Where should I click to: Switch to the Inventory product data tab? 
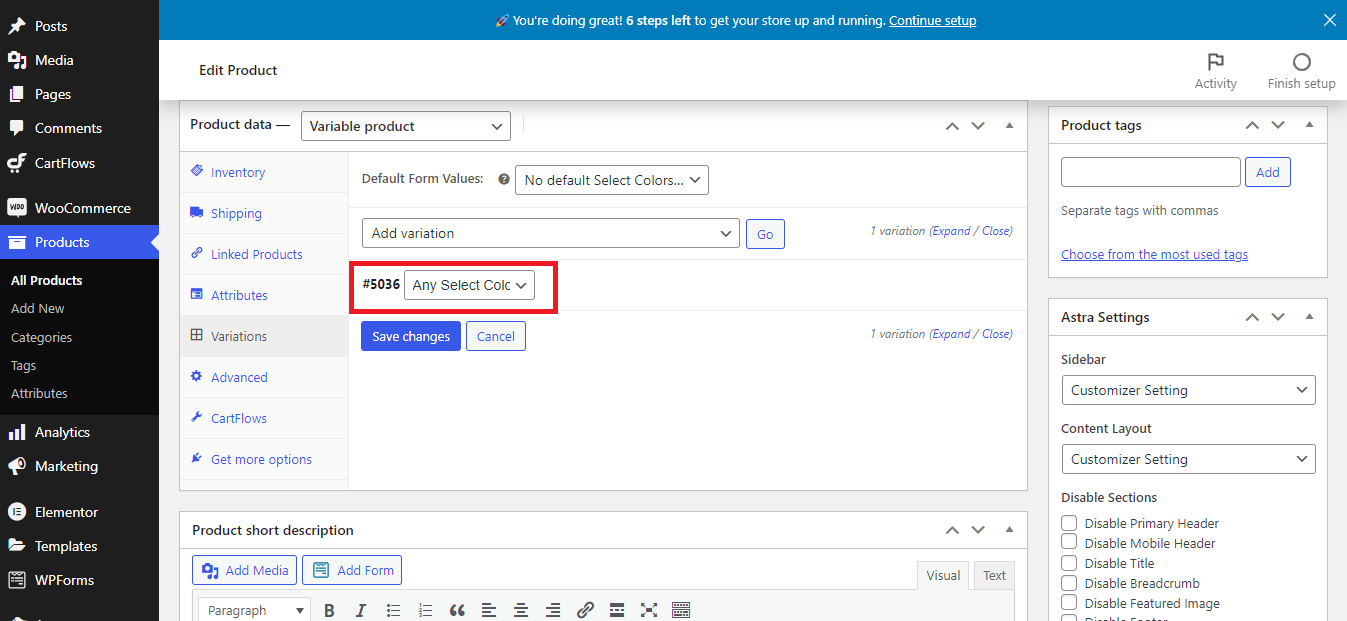point(238,172)
